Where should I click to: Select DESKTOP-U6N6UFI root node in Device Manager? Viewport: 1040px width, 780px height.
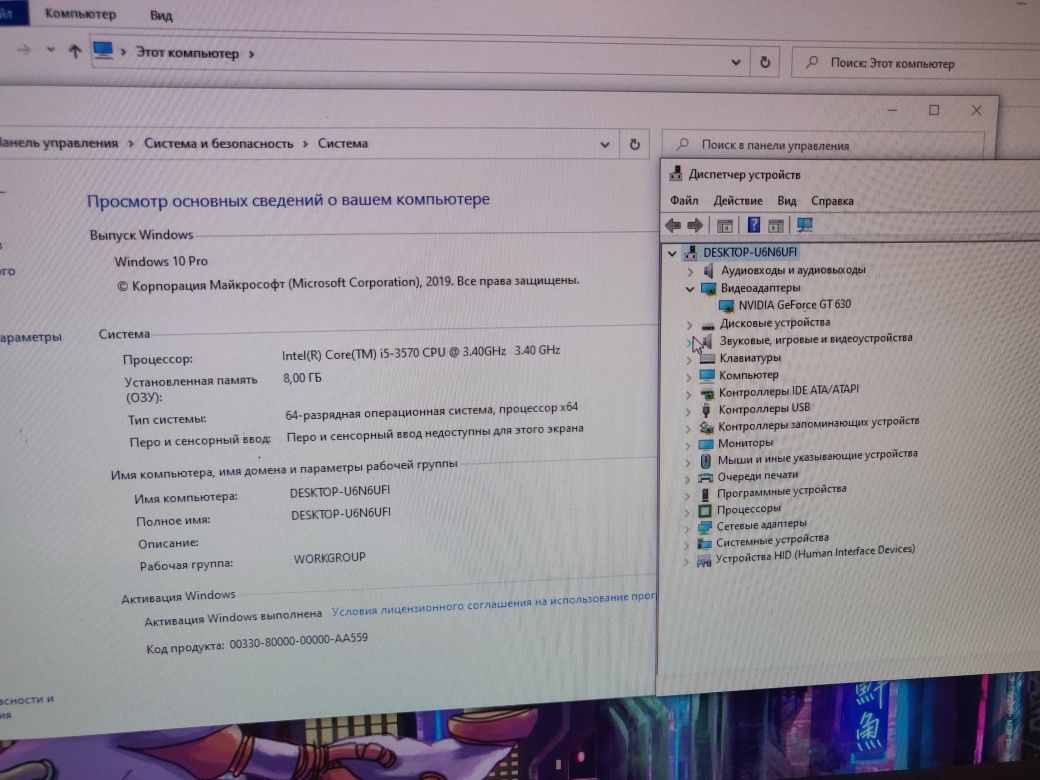[x=749, y=252]
